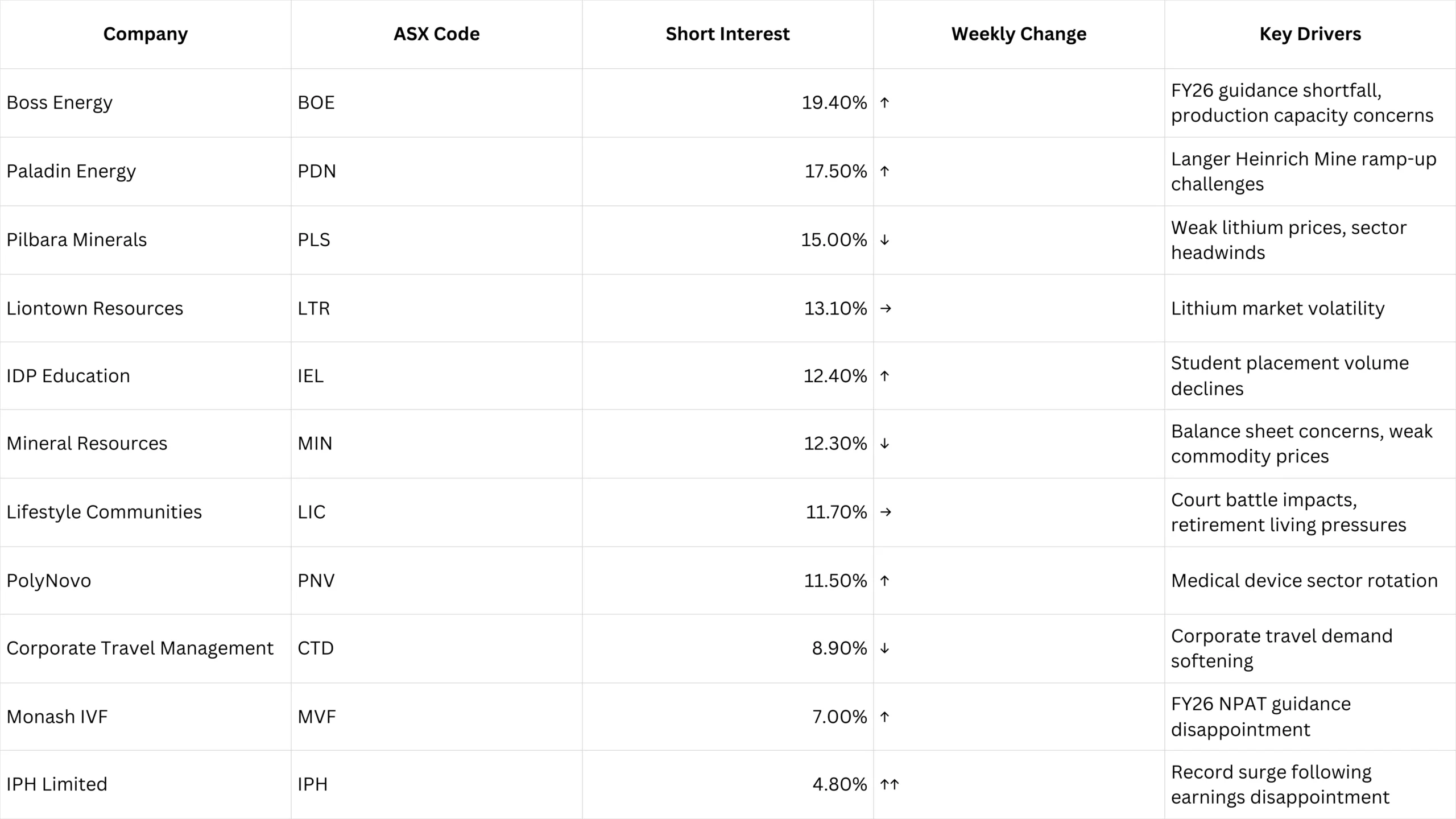Select the BOE ticker code cell

(316, 103)
